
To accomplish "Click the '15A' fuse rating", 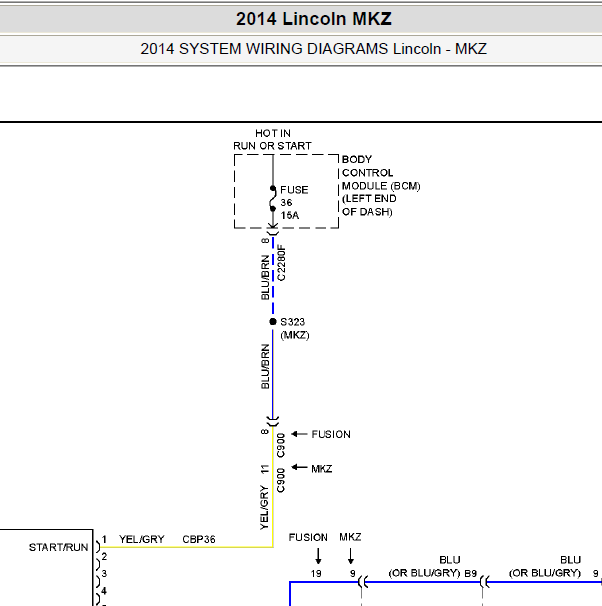I will [290, 216].
